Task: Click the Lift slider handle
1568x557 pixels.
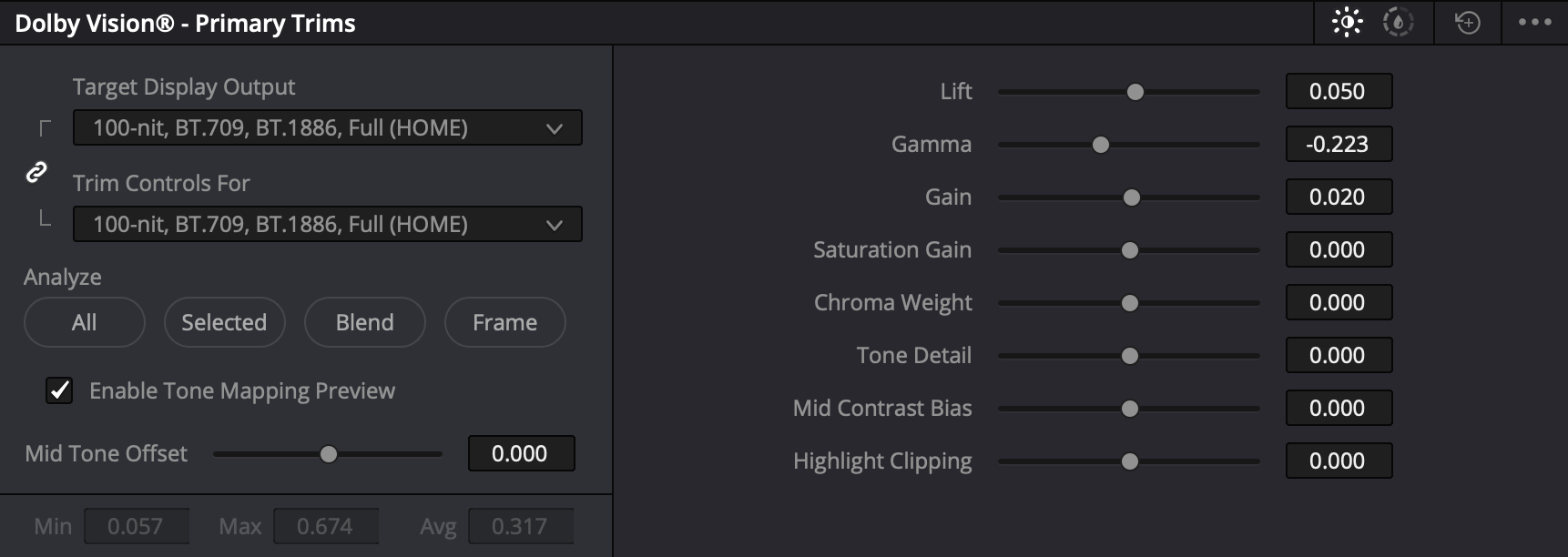Action: point(1135,92)
